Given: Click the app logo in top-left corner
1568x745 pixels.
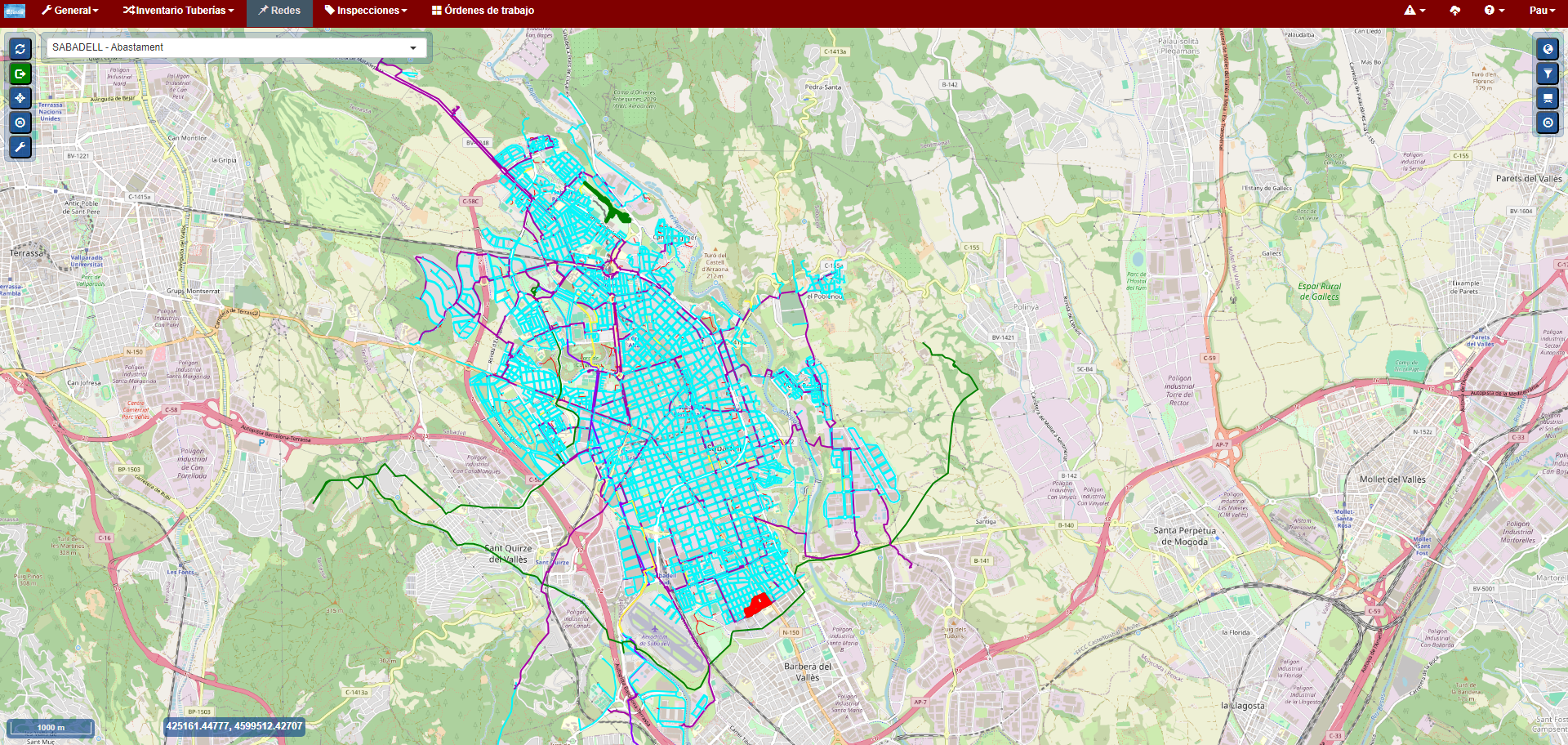Looking at the screenshot, I should [15, 11].
